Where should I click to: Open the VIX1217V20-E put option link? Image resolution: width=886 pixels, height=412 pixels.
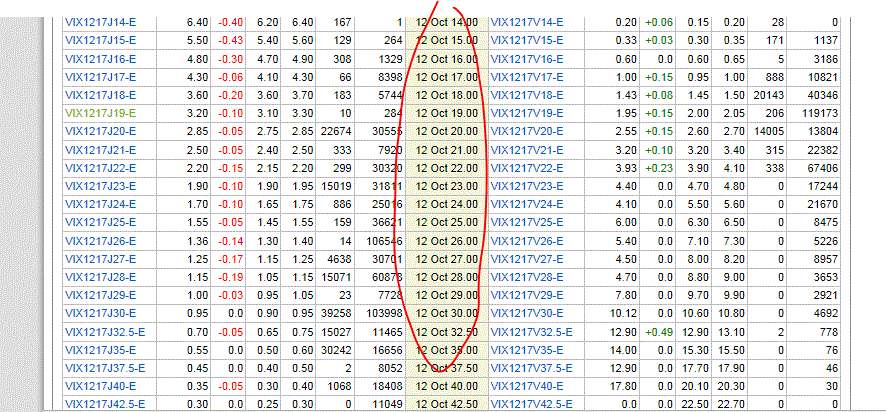pos(527,132)
